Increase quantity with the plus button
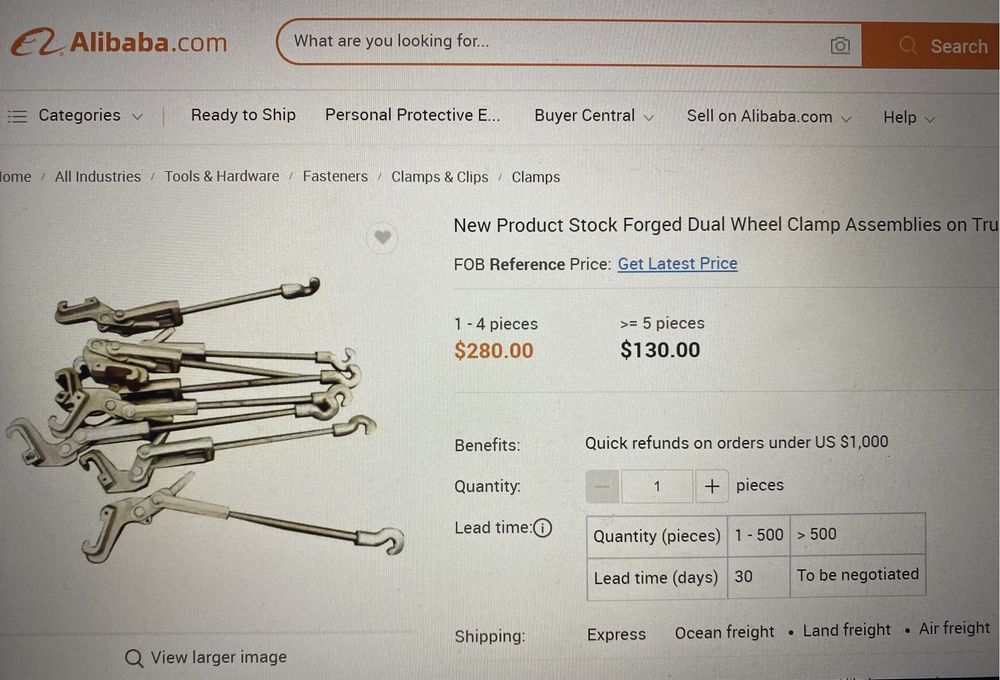Screen dimensions: 1000x680 (711, 486)
